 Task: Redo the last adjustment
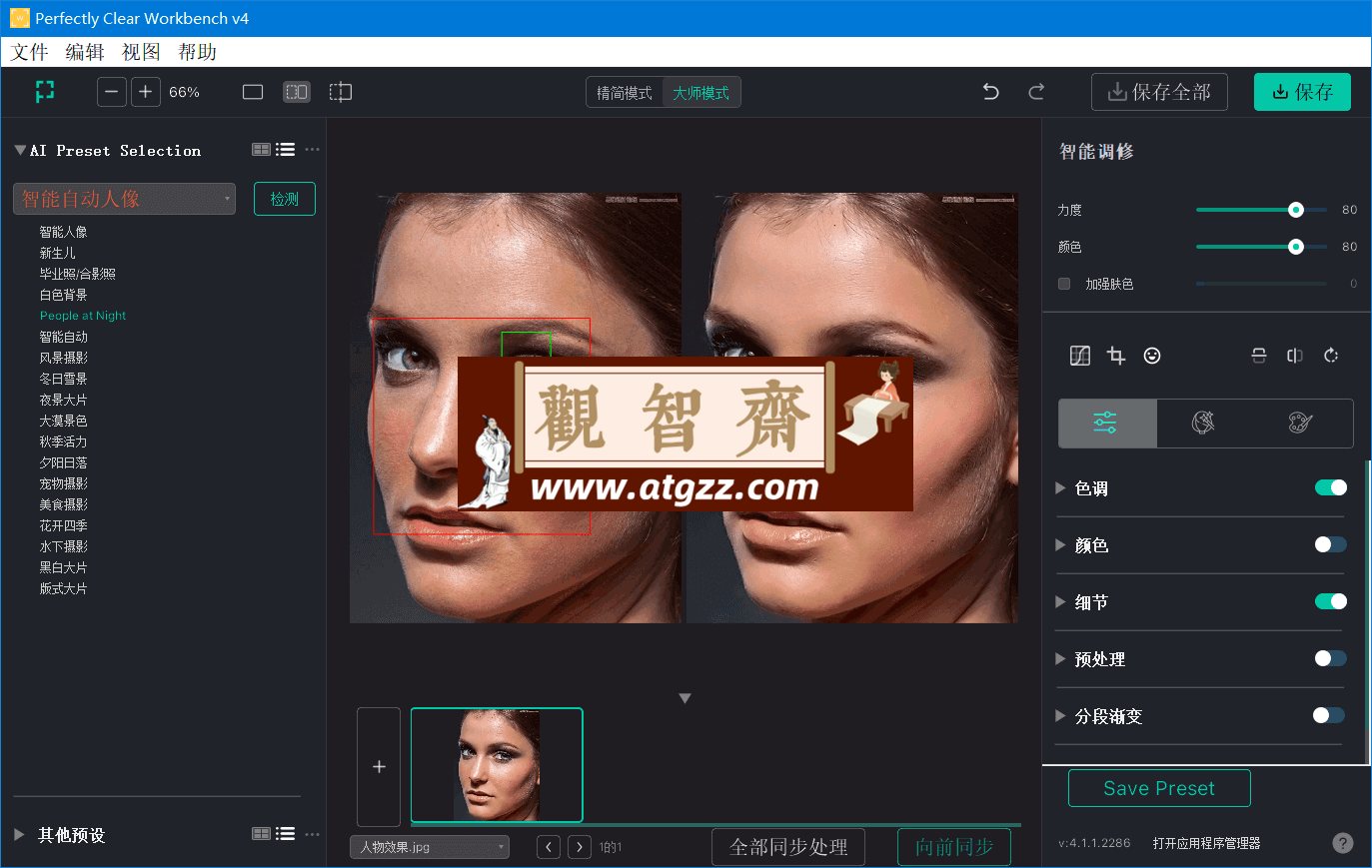click(1036, 92)
